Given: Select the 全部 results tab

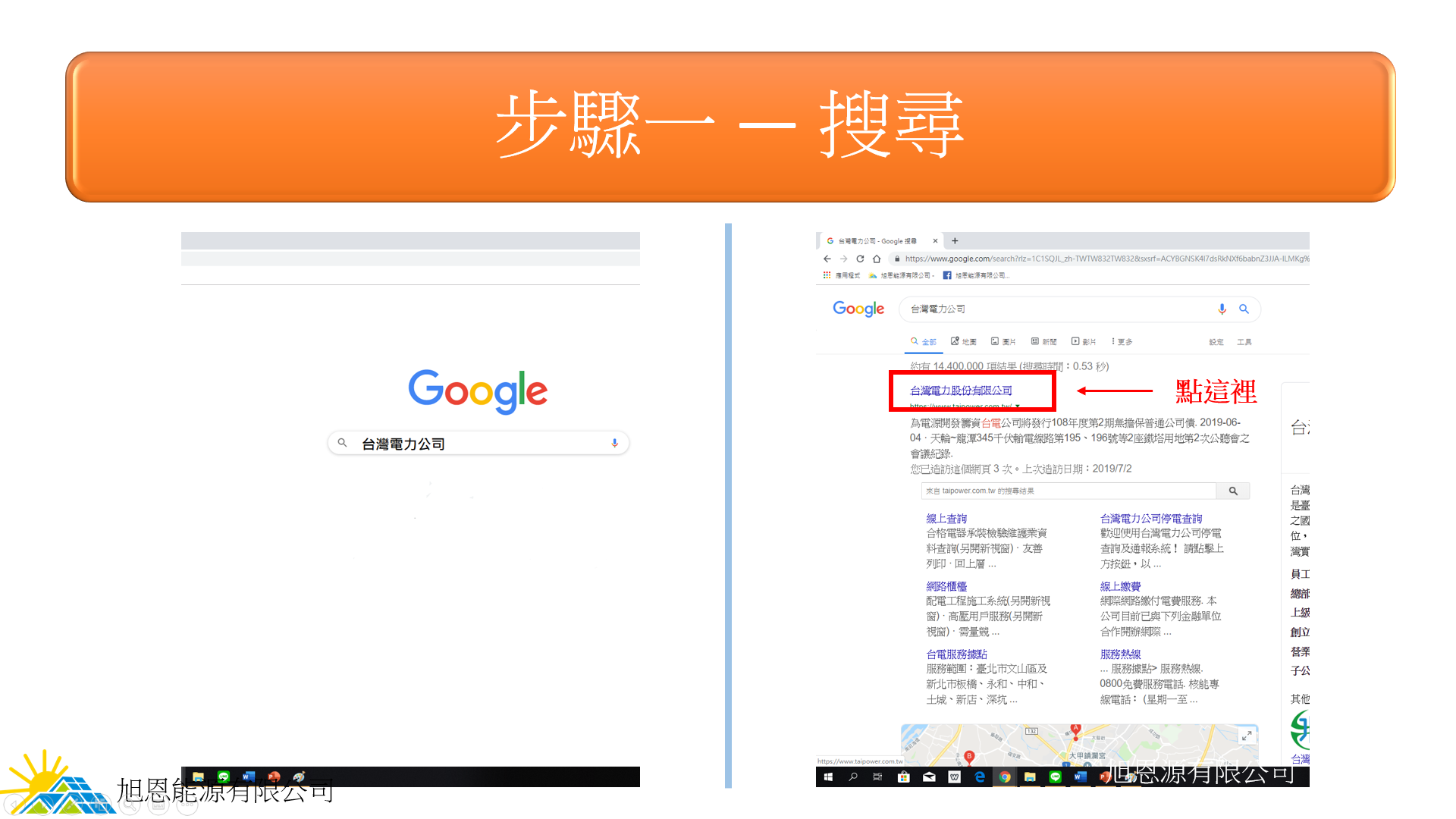Looking at the screenshot, I should [x=924, y=342].
